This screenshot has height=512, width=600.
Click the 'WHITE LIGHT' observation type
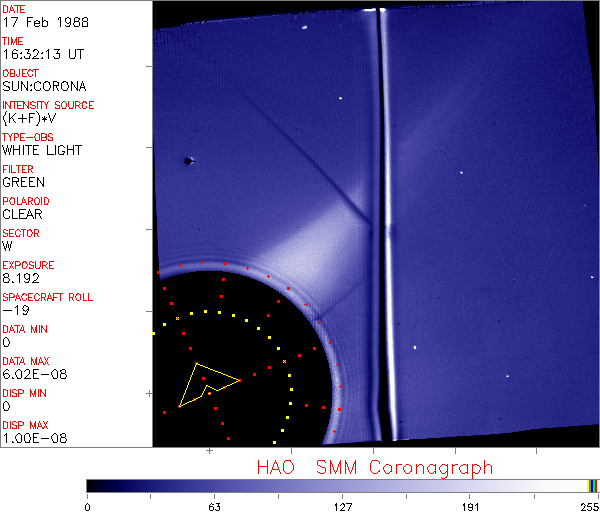pos(42,150)
